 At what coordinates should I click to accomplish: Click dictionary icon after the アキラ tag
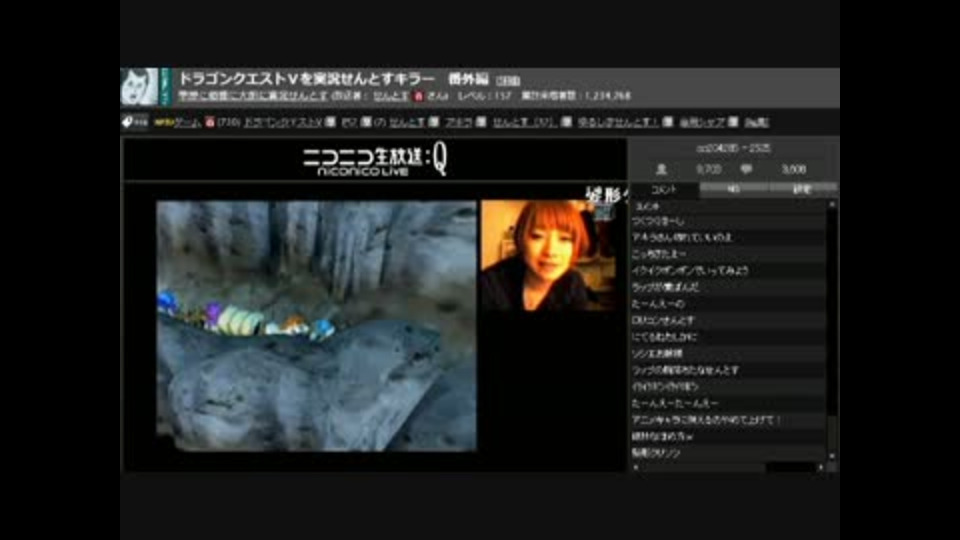point(481,122)
